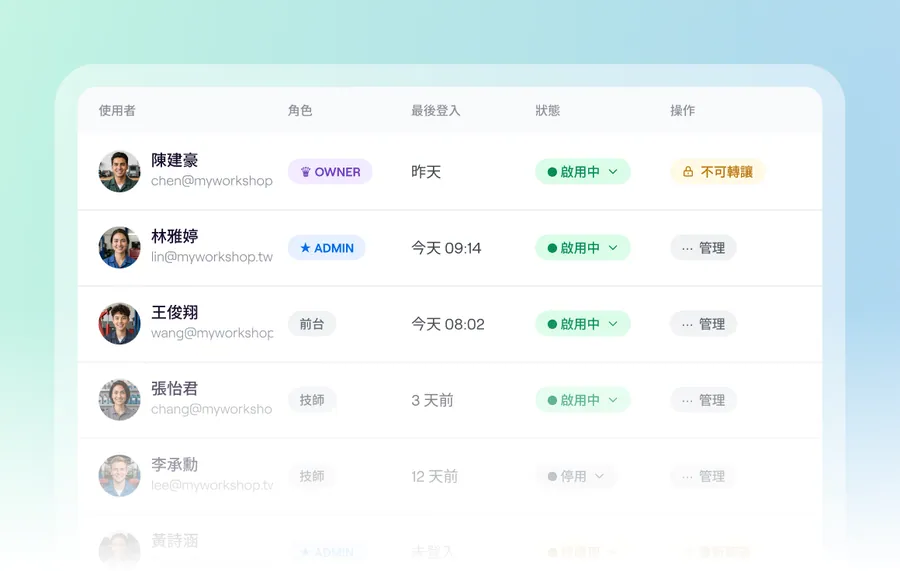
Task: Click the green status dot for 王俊翔
Action: [x=552, y=324]
